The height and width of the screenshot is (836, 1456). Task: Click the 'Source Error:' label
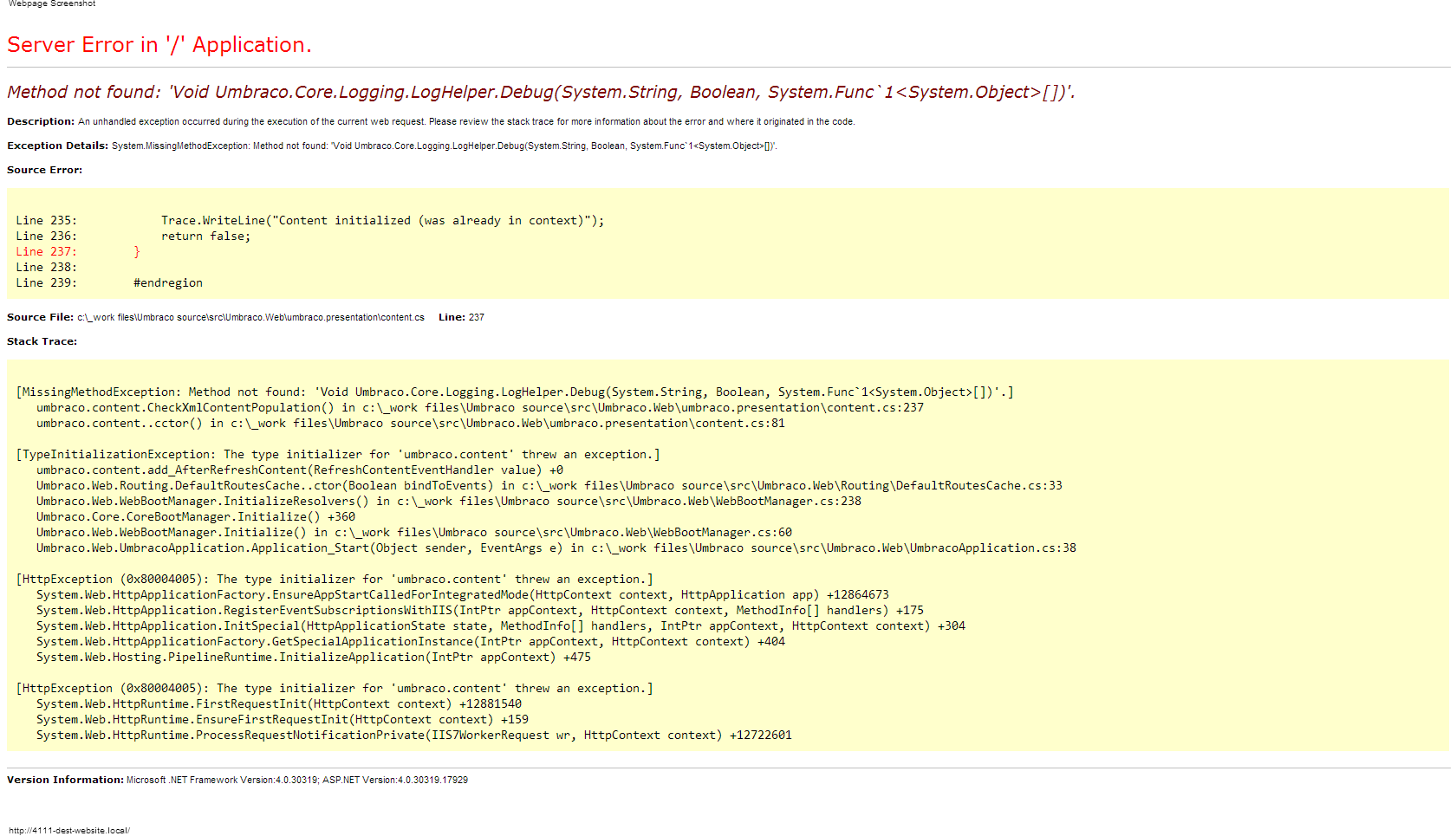click(x=44, y=171)
